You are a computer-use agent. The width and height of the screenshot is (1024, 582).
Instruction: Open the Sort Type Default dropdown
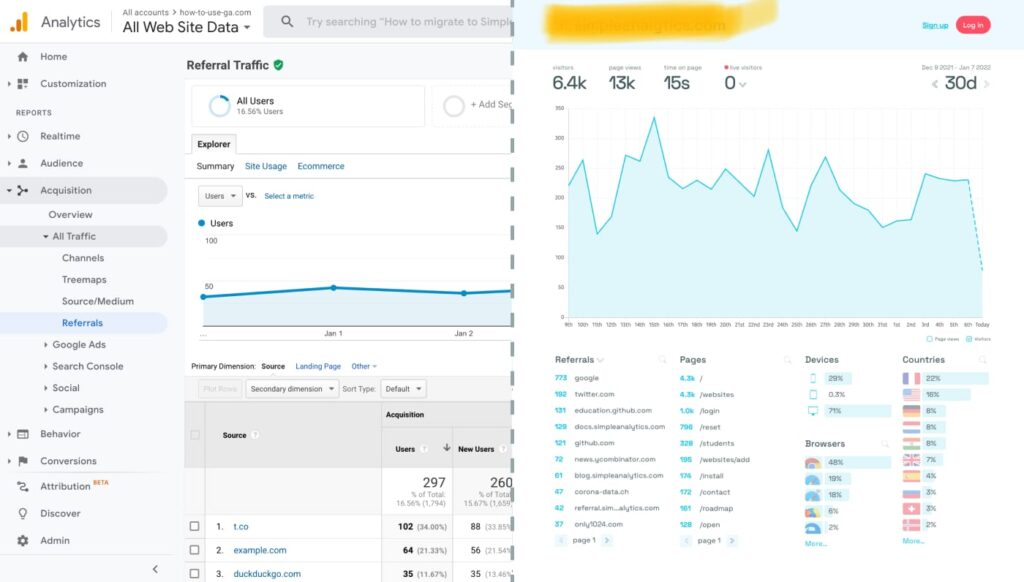(x=403, y=389)
